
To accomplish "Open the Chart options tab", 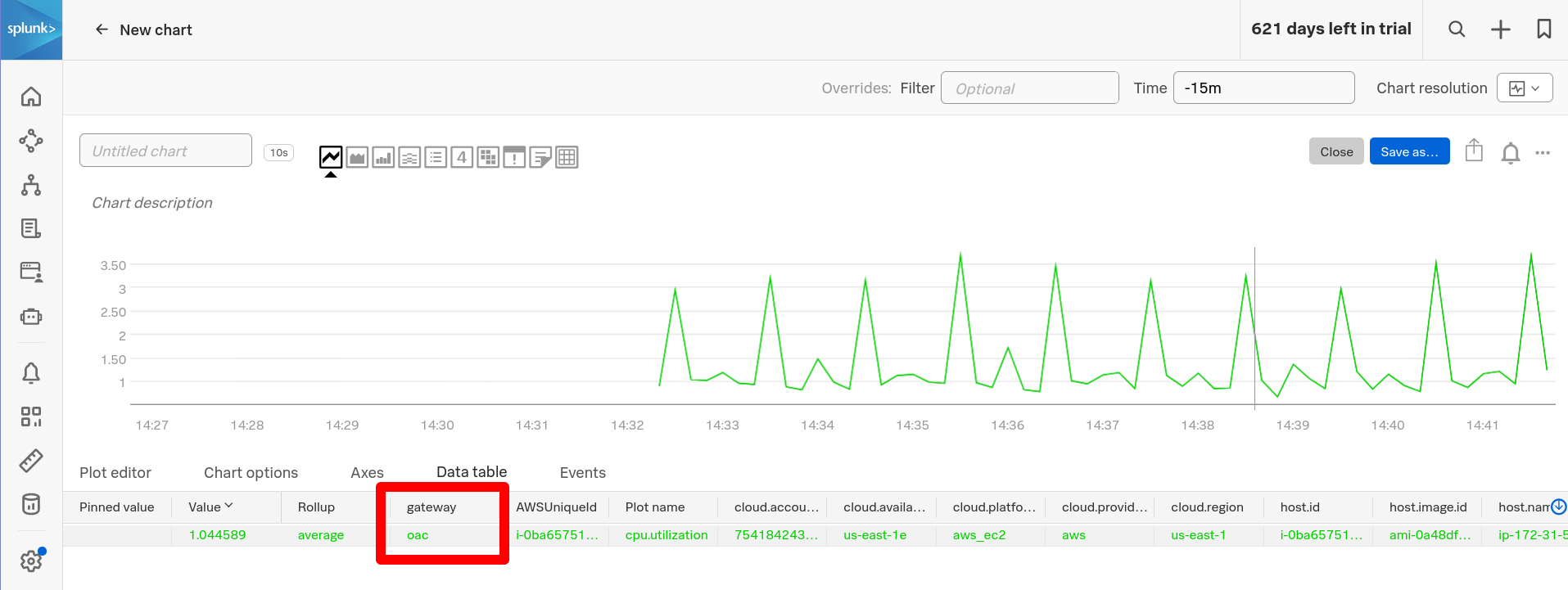I will (x=251, y=473).
